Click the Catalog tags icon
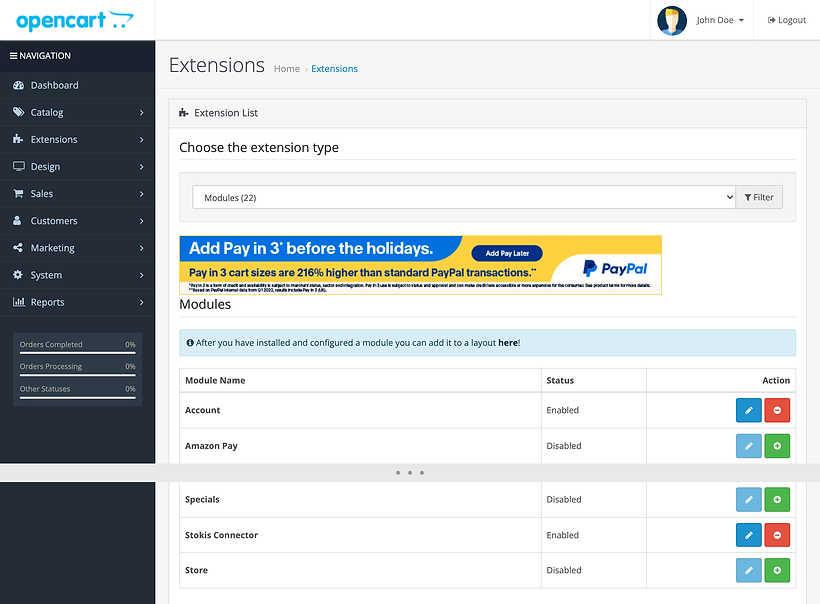This screenshot has height=604, width=820. pyautogui.click(x=18, y=112)
